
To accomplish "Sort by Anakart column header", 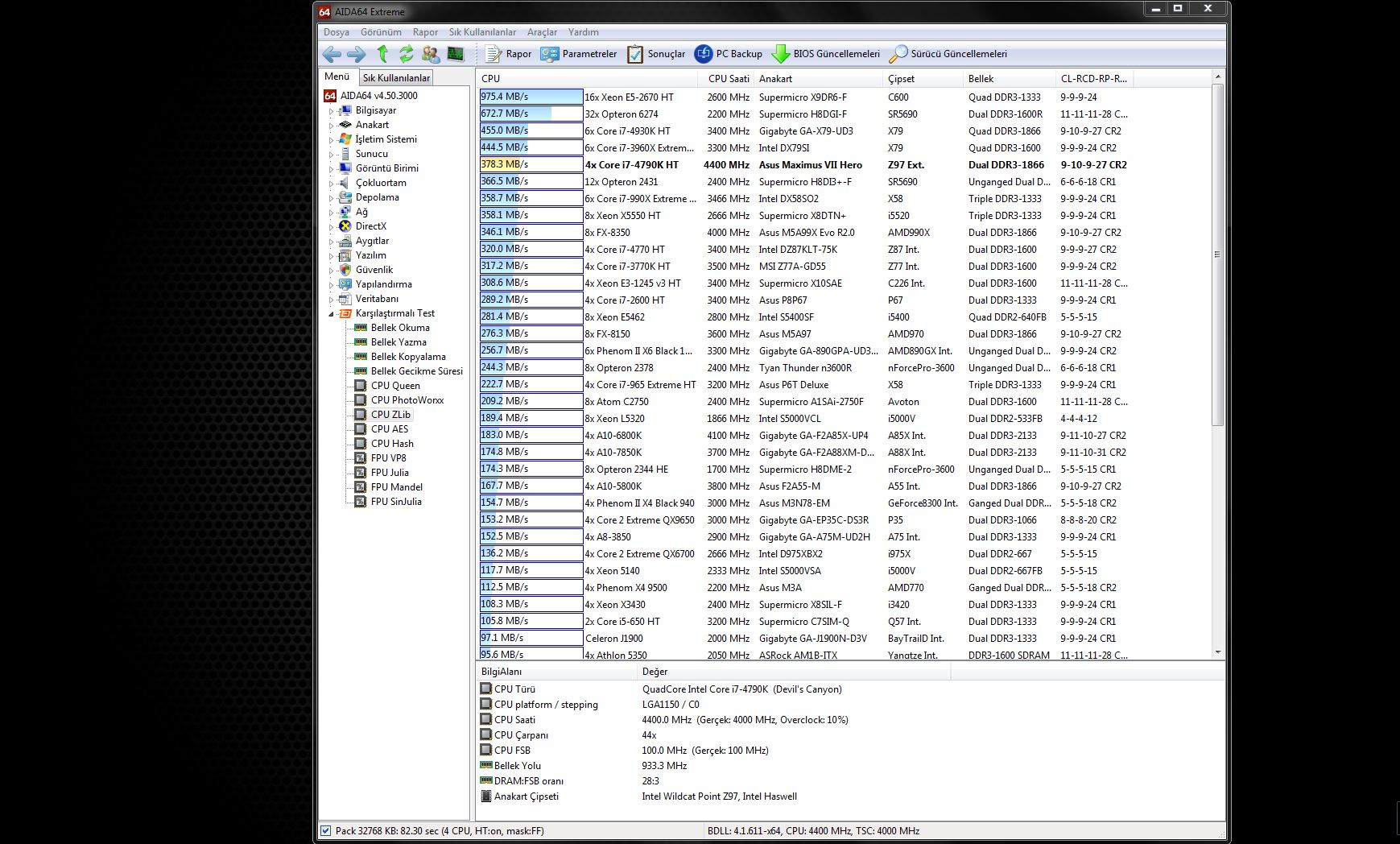I will 818,78.
